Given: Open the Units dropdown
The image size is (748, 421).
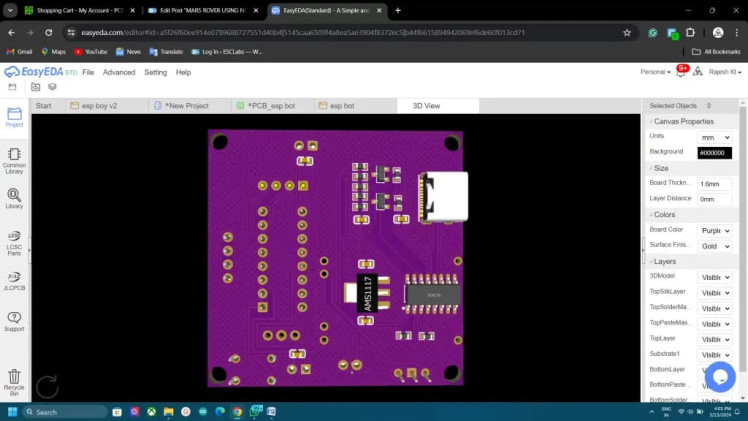Looking at the screenshot, I should (x=714, y=137).
